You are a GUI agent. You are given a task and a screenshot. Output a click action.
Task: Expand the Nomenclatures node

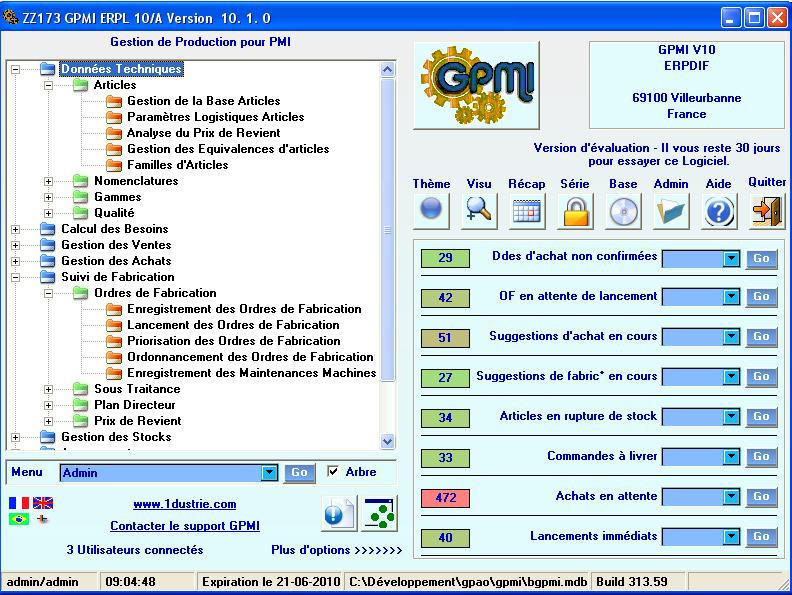click(48, 181)
